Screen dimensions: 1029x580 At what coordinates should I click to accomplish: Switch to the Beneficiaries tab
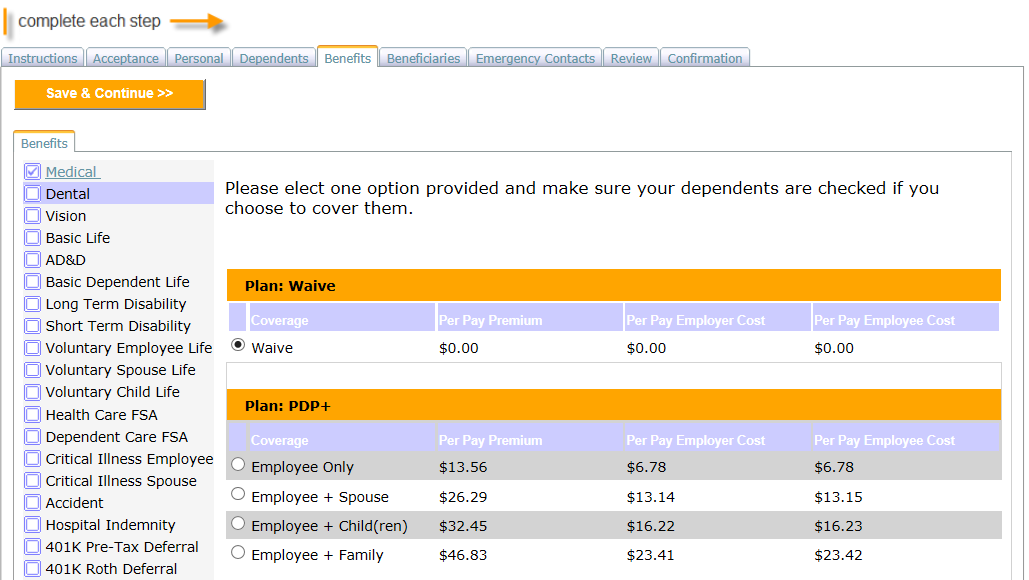click(x=423, y=58)
